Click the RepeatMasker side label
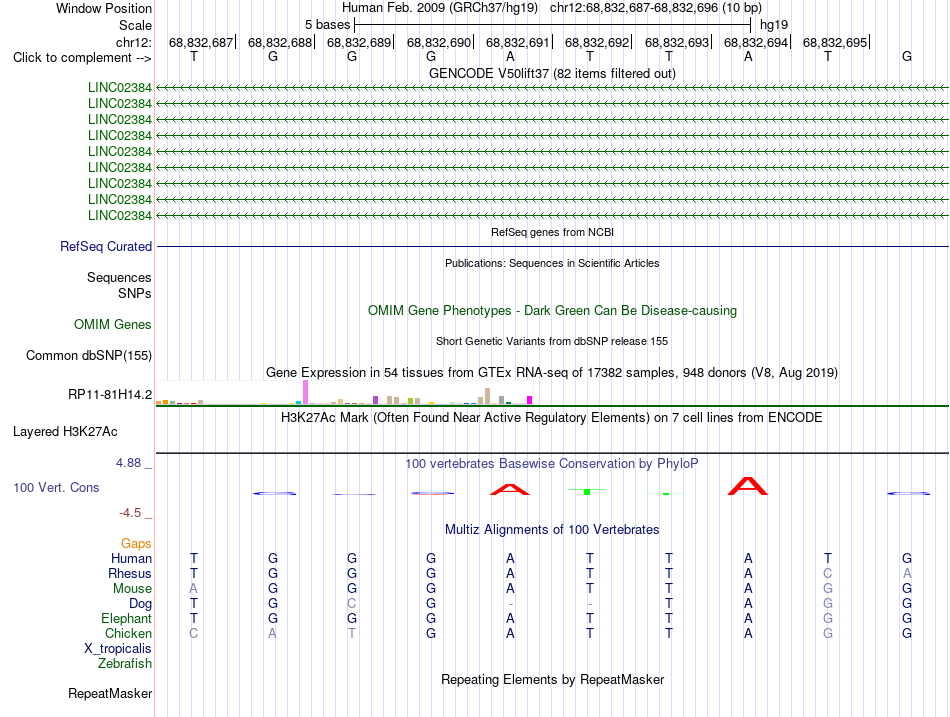This screenshot has height=717, width=950. (x=110, y=693)
